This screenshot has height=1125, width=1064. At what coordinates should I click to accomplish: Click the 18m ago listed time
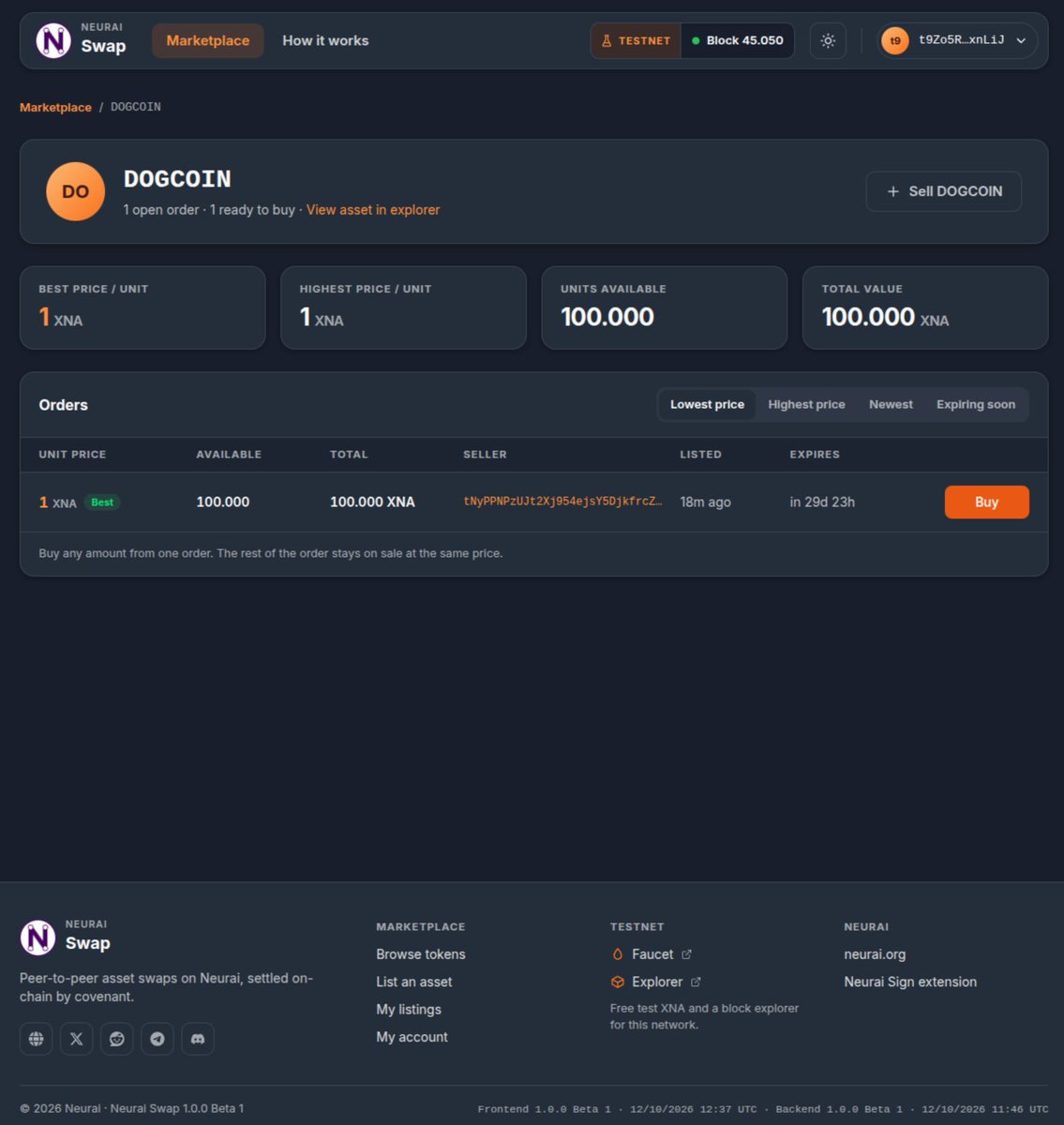(x=705, y=502)
